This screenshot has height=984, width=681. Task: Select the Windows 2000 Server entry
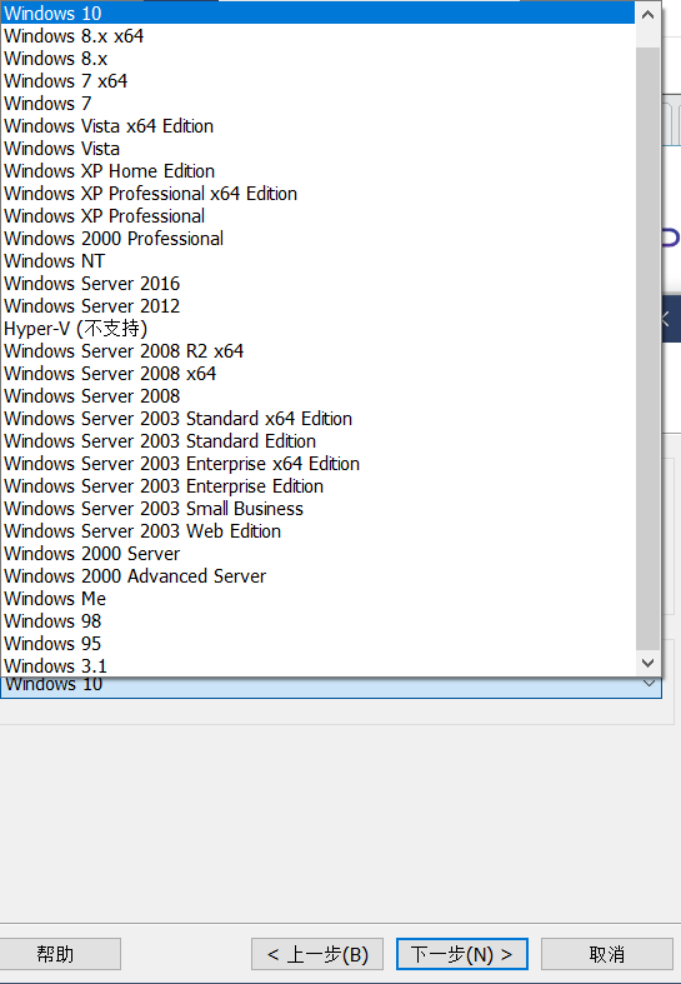pos(318,554)
